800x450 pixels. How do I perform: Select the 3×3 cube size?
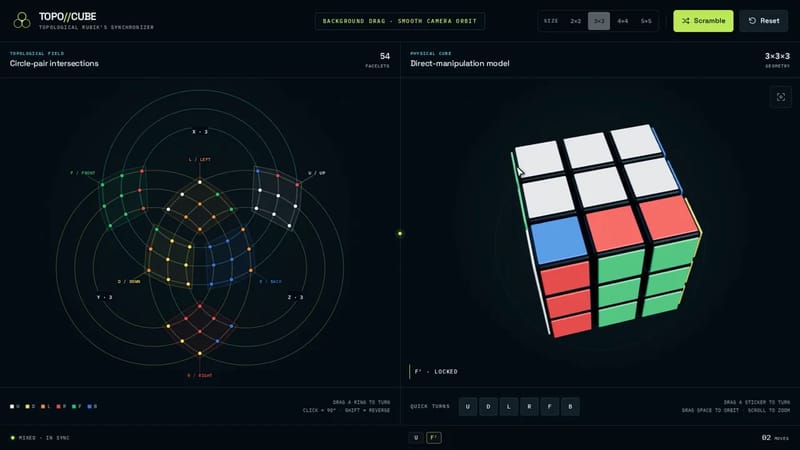click(599, 21)
